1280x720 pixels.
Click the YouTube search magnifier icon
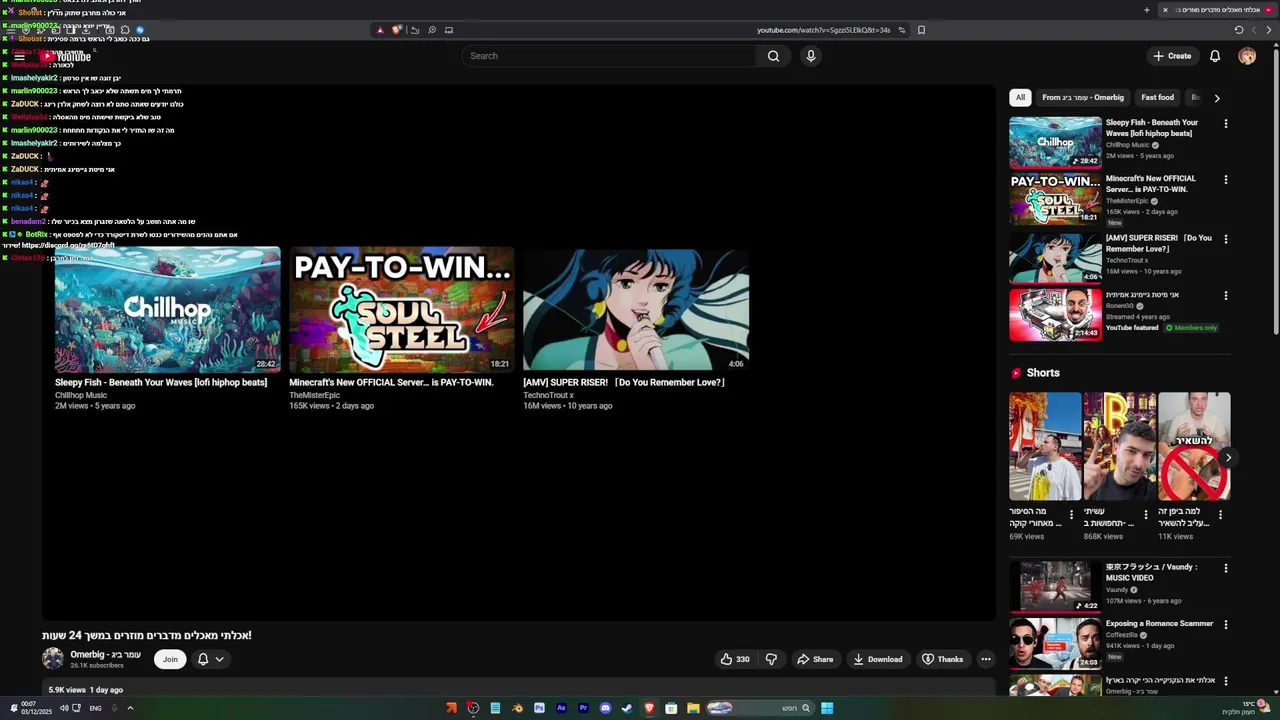[773, 56]
